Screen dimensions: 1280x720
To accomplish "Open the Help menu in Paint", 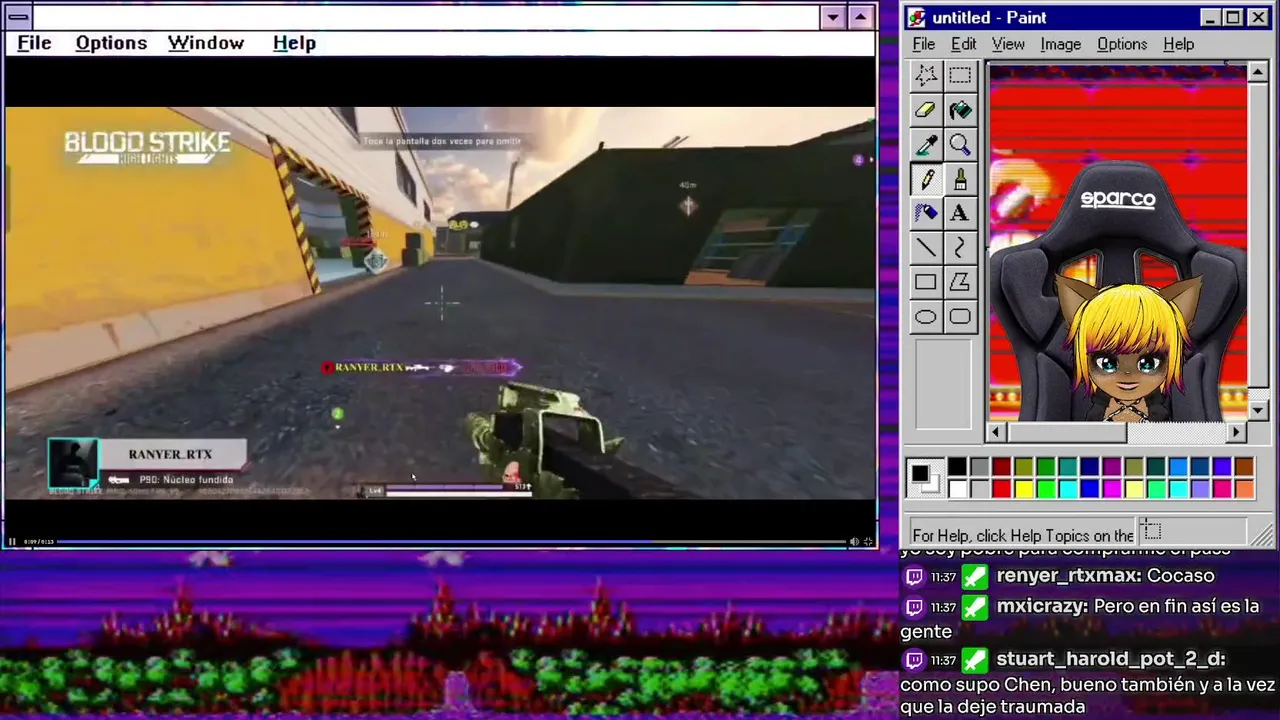I will (1178, 44).
